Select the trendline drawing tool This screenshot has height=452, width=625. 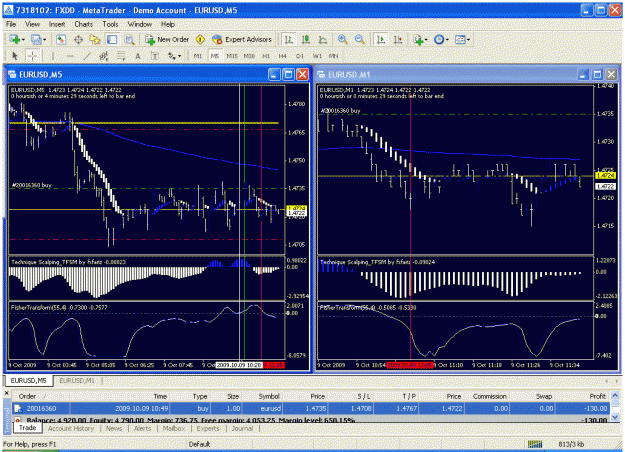click(87, 56)
